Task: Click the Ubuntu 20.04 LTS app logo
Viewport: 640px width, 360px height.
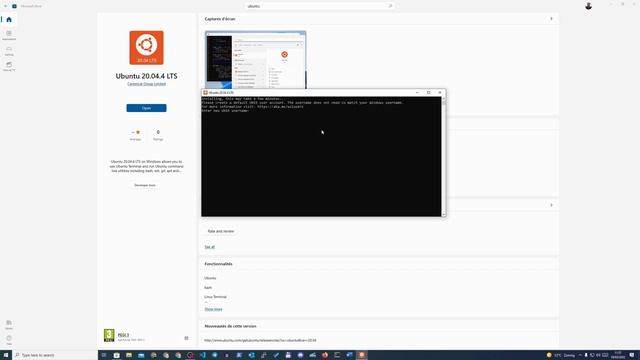Action: tap(147, 47)
